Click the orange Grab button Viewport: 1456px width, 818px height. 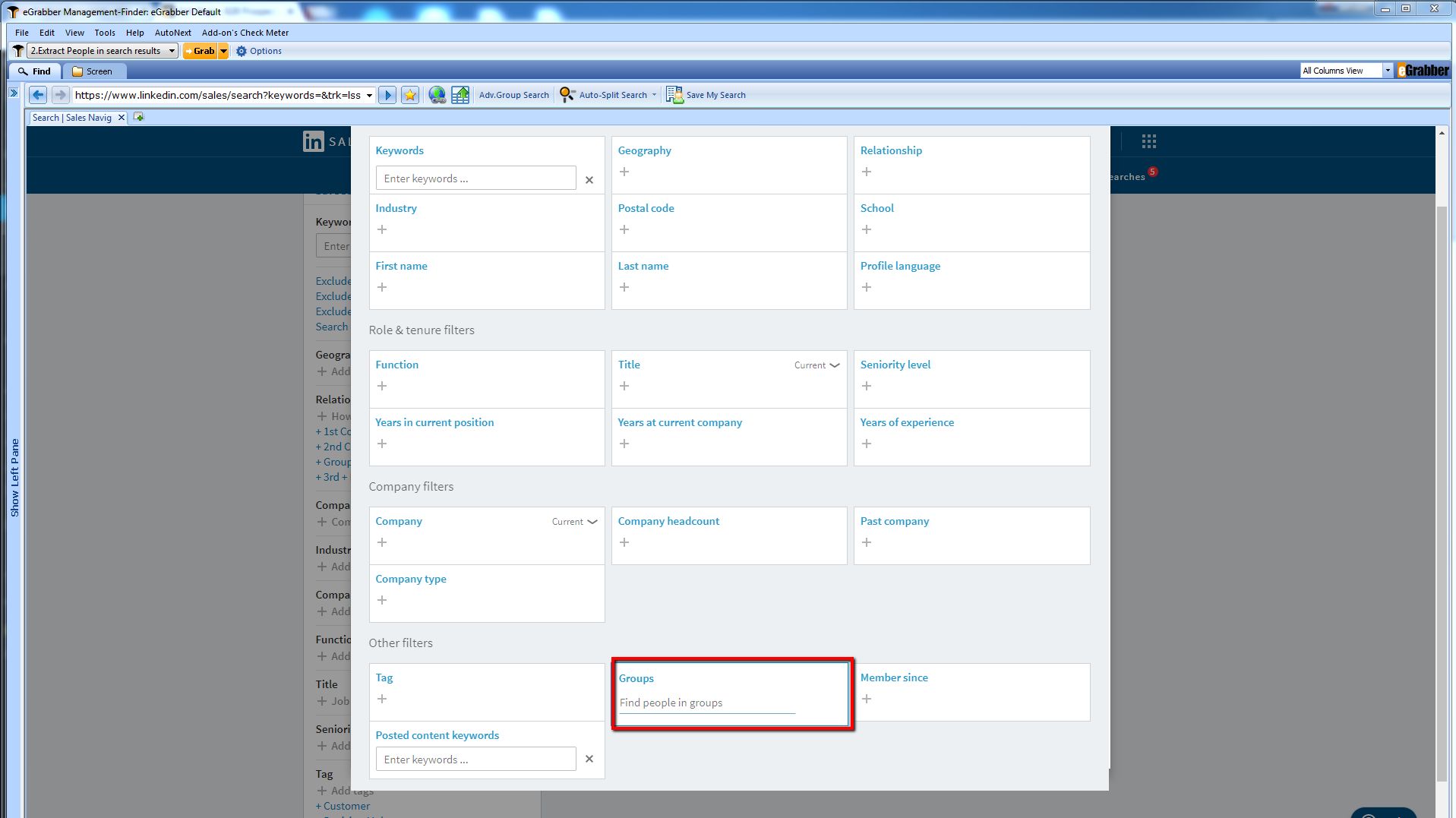[x=201, y=51]
